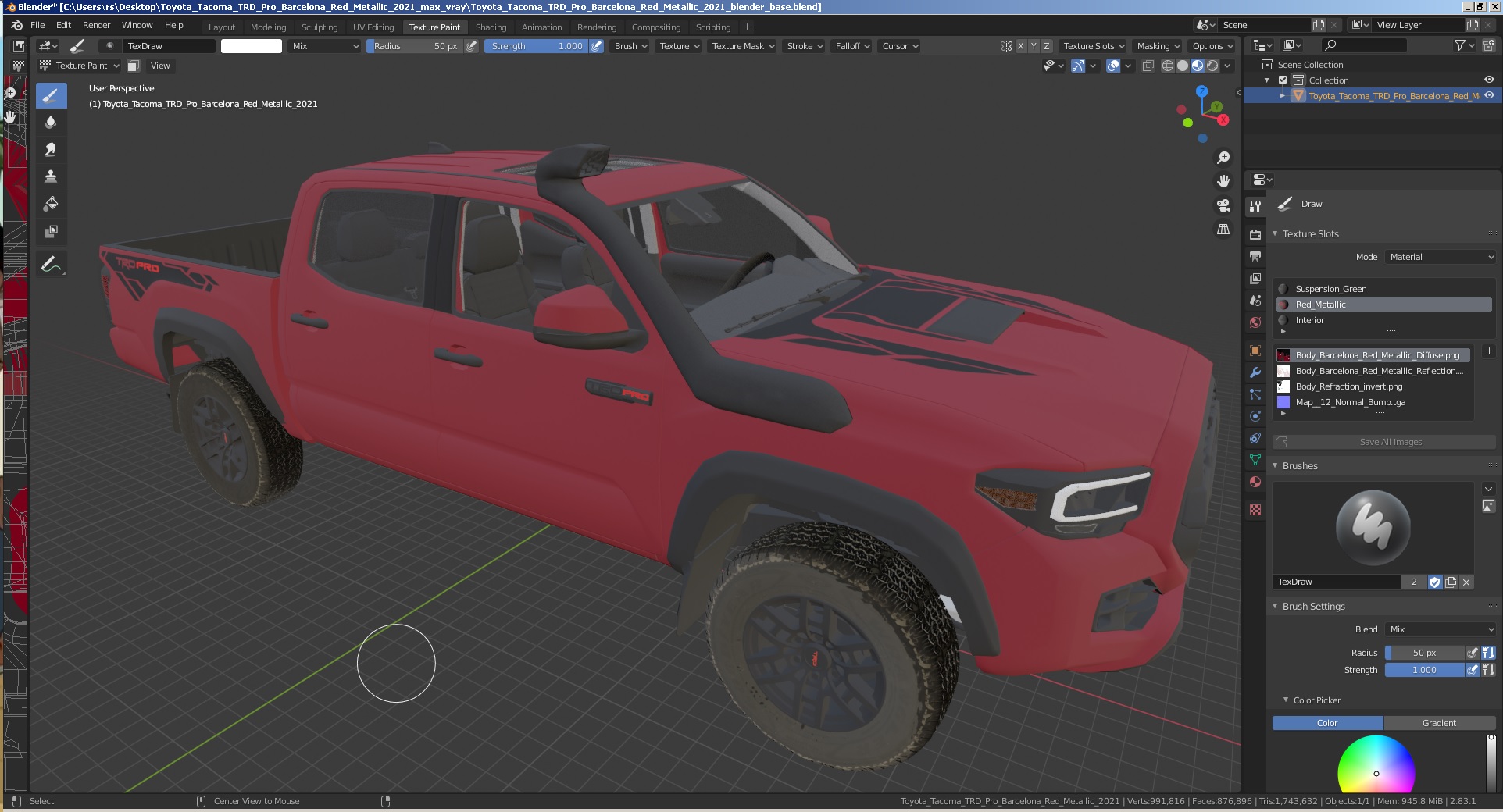
Task: Open Material properties tab
Action: [1255, 482]
